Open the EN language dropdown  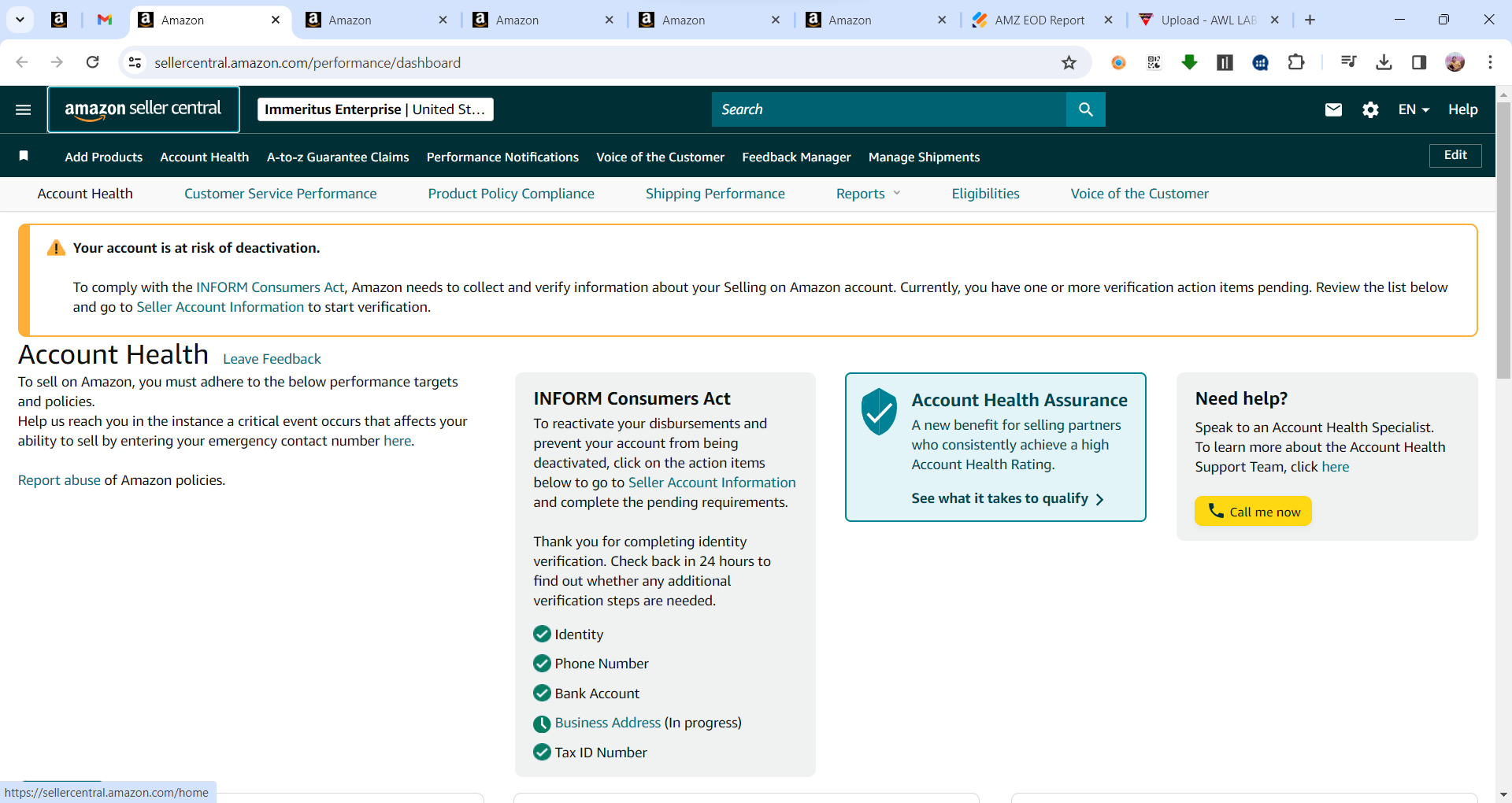point(1414,109)
